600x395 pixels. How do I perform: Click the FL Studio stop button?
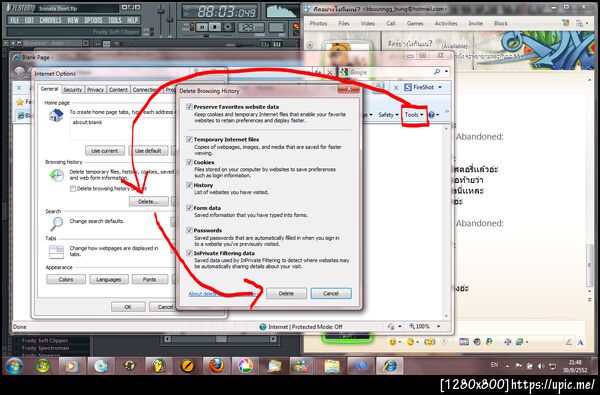pos(215,27)
